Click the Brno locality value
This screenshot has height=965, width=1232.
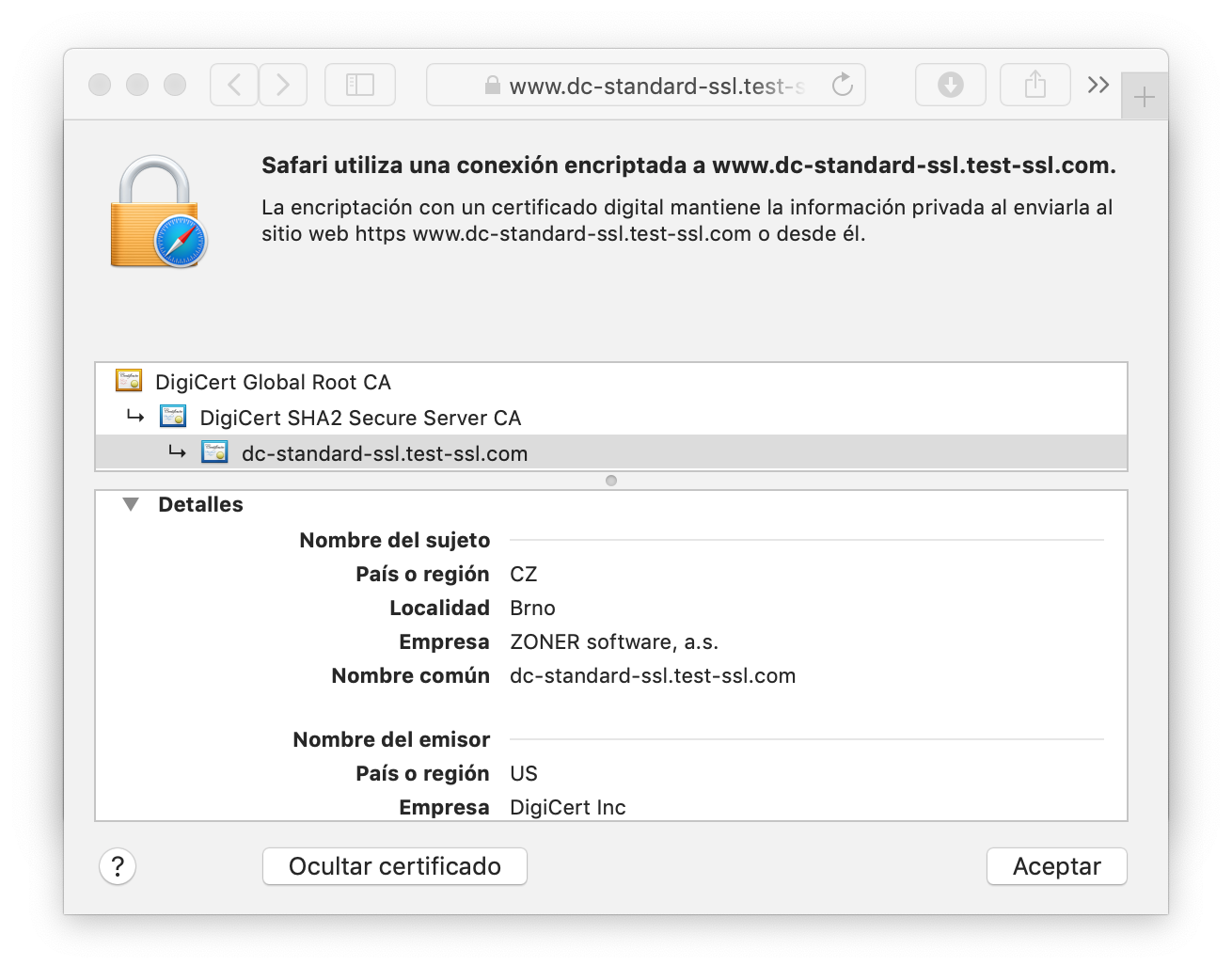pyautogui.click(x=532, y=608)
